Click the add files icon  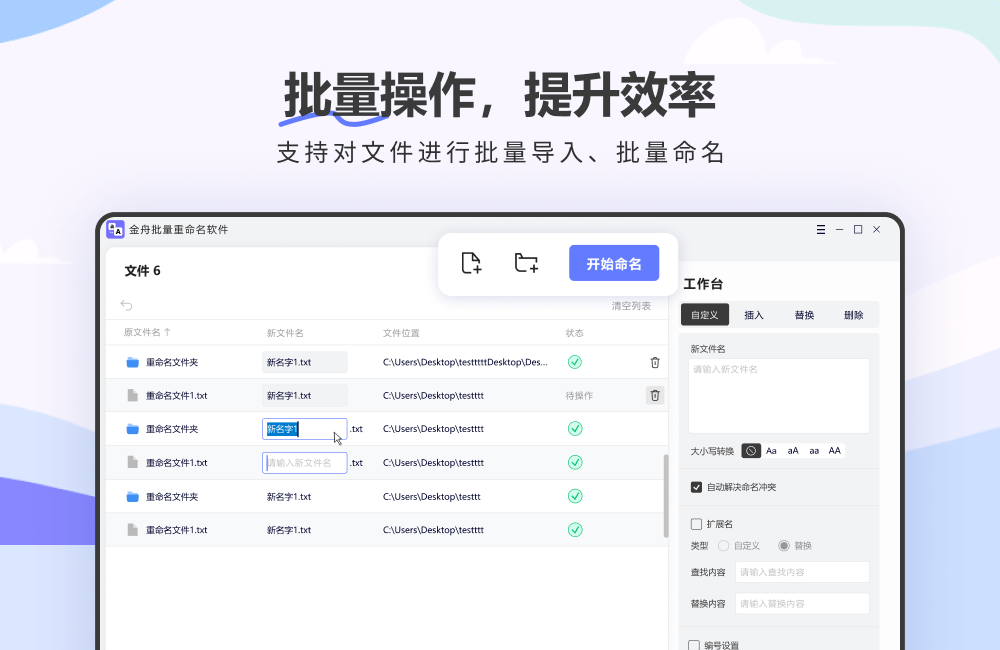(x=471, y=262)
